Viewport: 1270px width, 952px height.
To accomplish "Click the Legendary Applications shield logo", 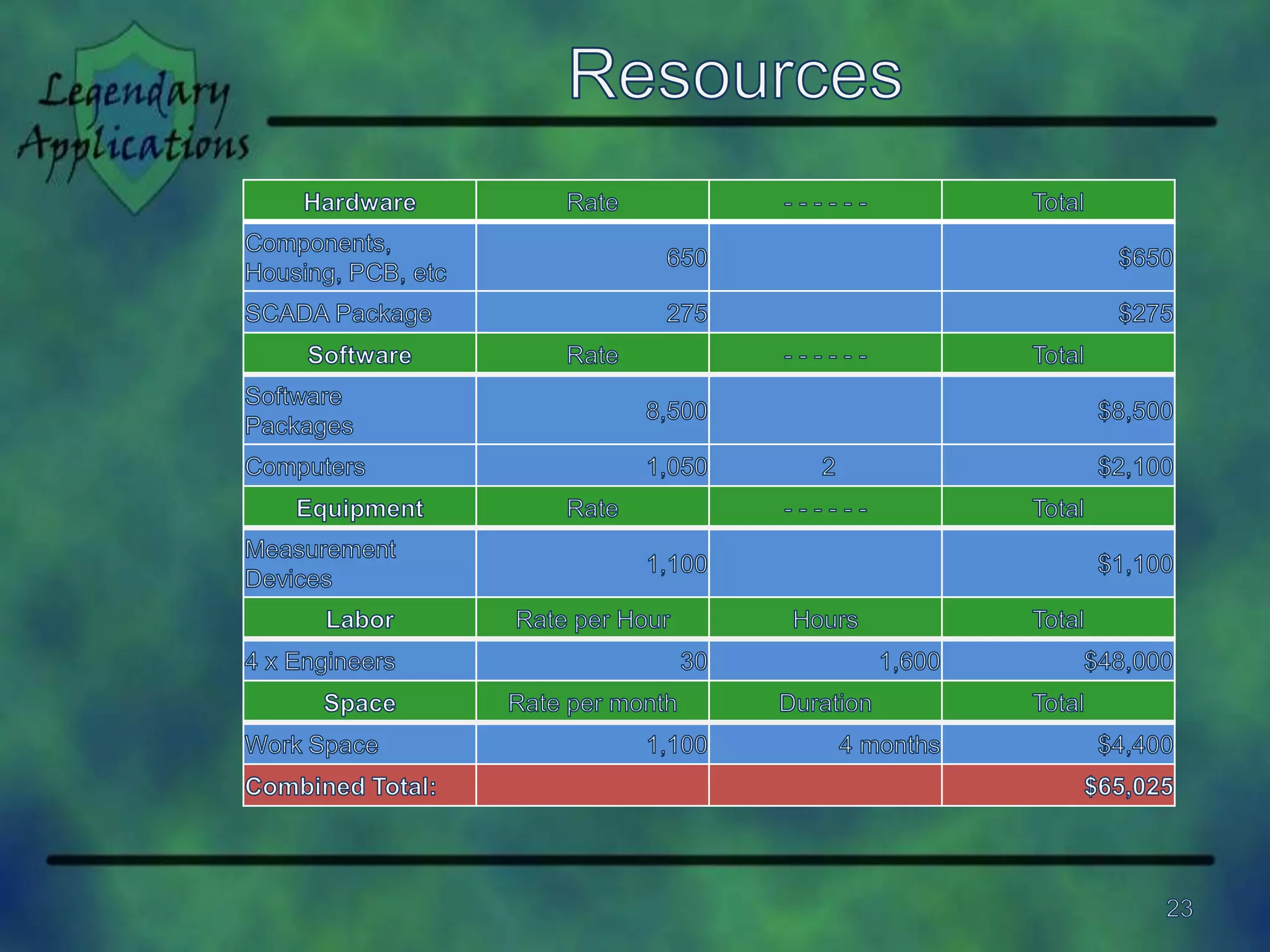I will coord(134,118).
